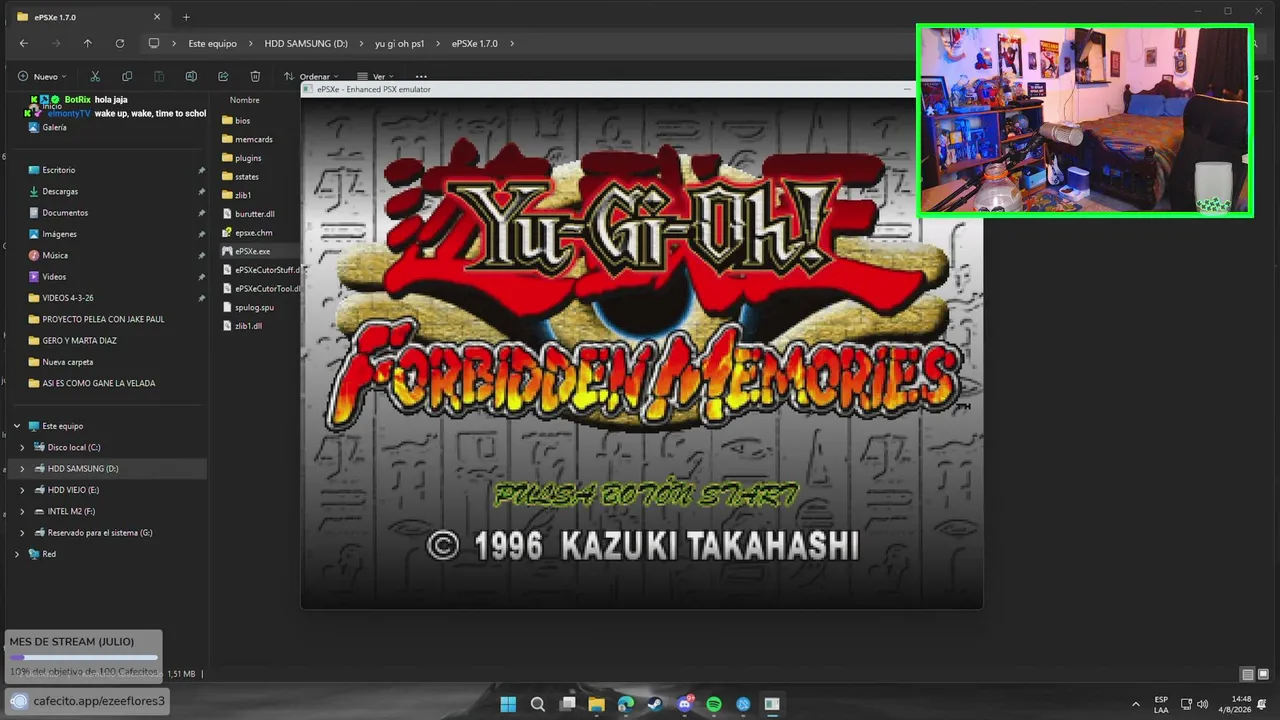Click the Share icon in Explorer toolbar
Viewport: 1280px width, 720px height.
[x=223, y=76]
